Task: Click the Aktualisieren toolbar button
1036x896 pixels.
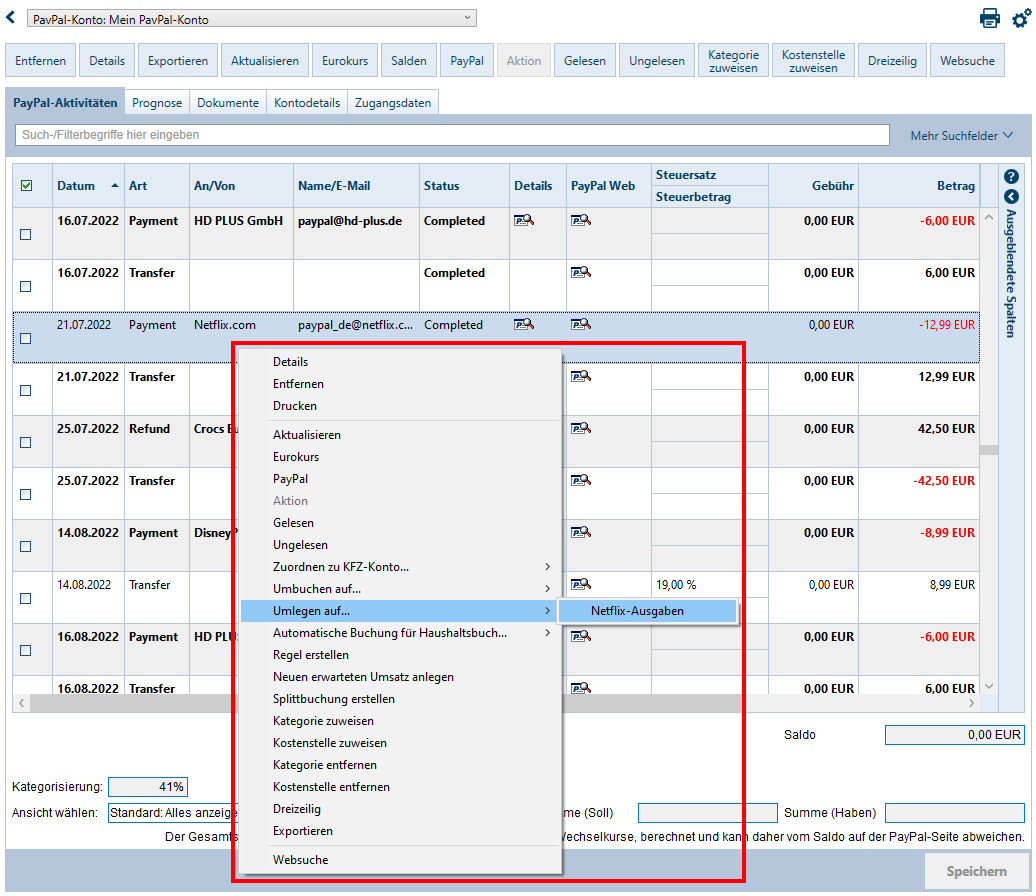Action: pos(265,61)
